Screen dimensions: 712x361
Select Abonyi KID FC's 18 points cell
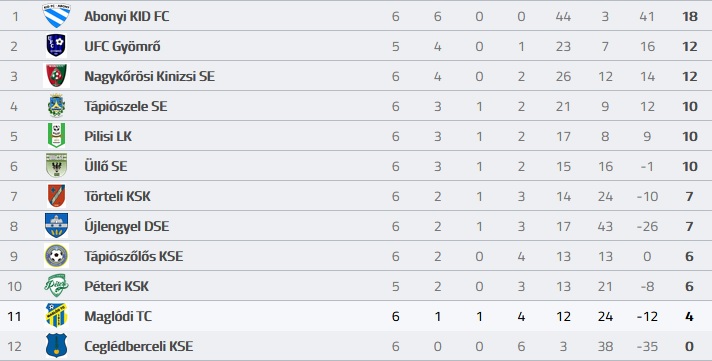click(689, 16)
